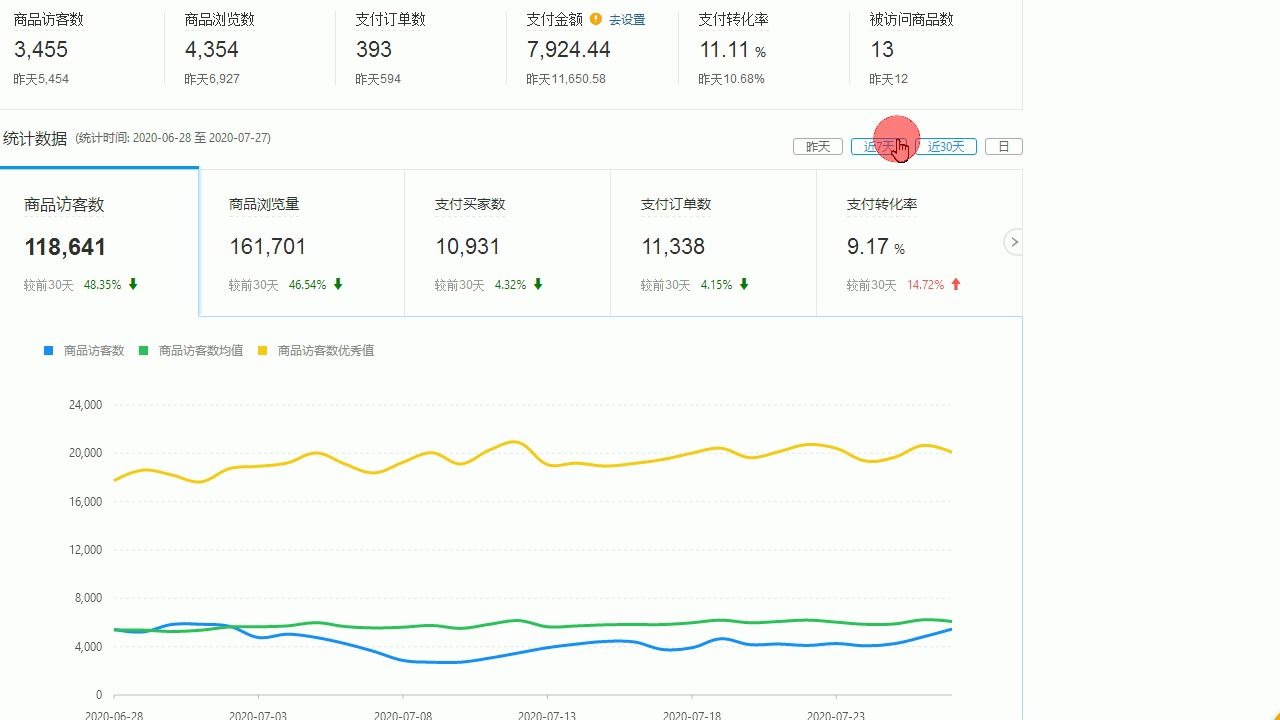Click the statistics date range 2020-06-28 至 2020-07-27
Screen dimensions: 1280x720
[201, 138]
